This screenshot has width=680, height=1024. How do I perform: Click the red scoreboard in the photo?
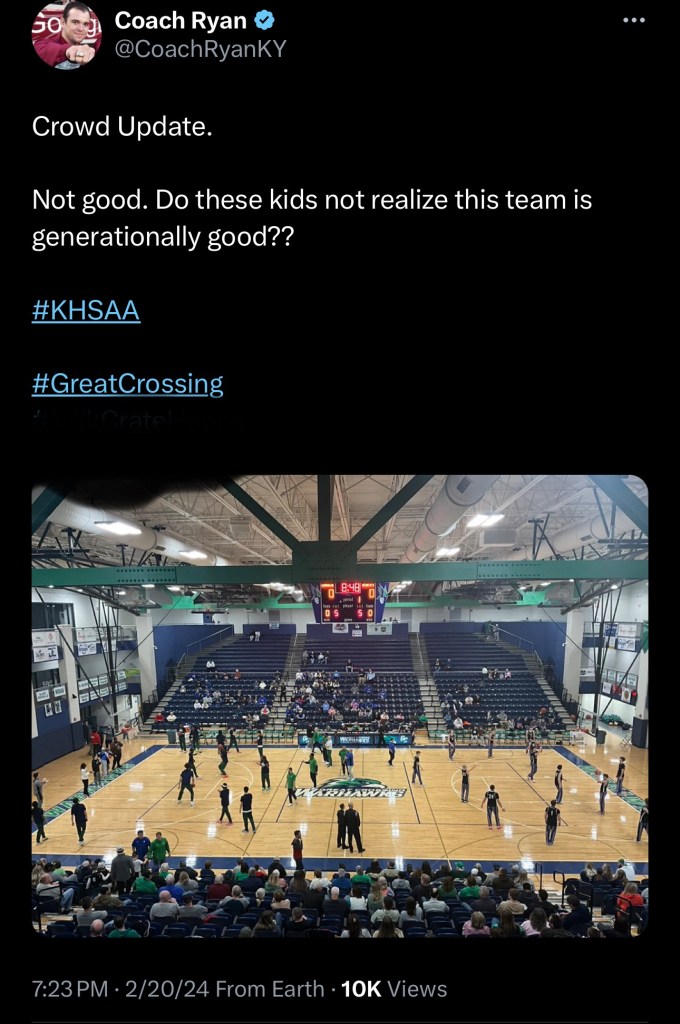[x=348, y=602]
